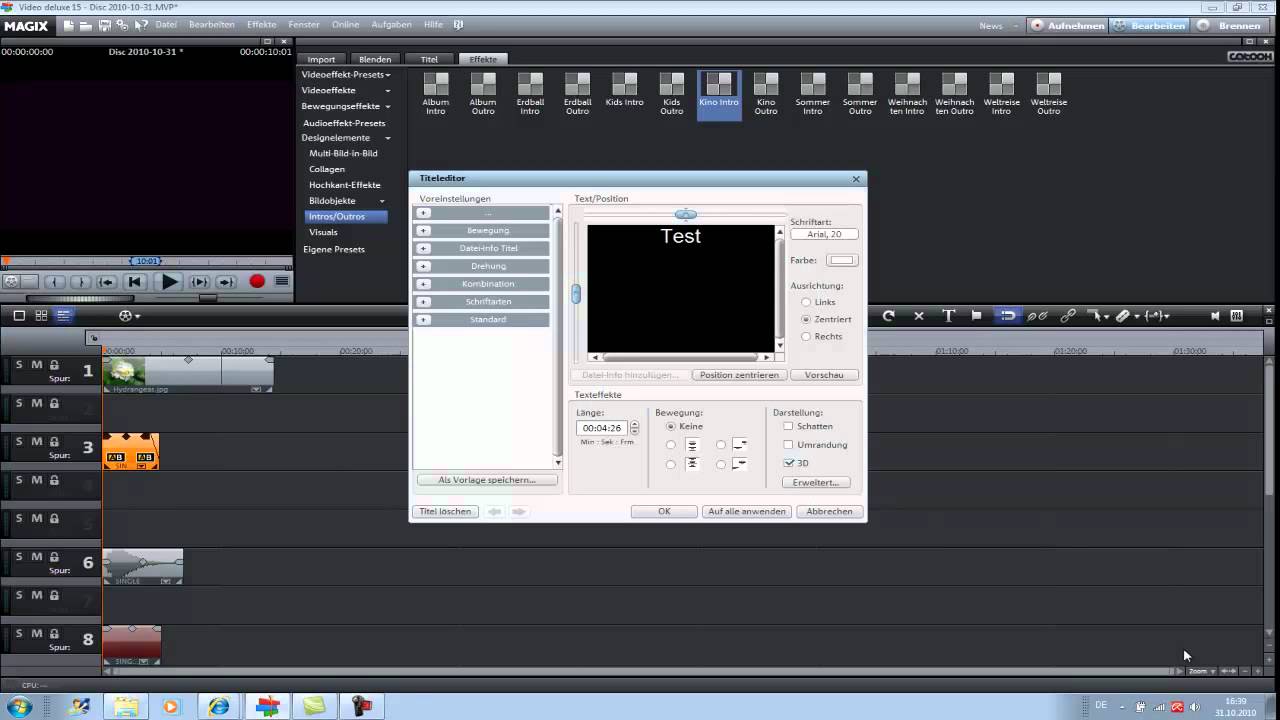Solo track 3 with the S button
Image resolution: width=1280 pixels, height=720 pixels.
pyautogui.click(x=19, y=441)
